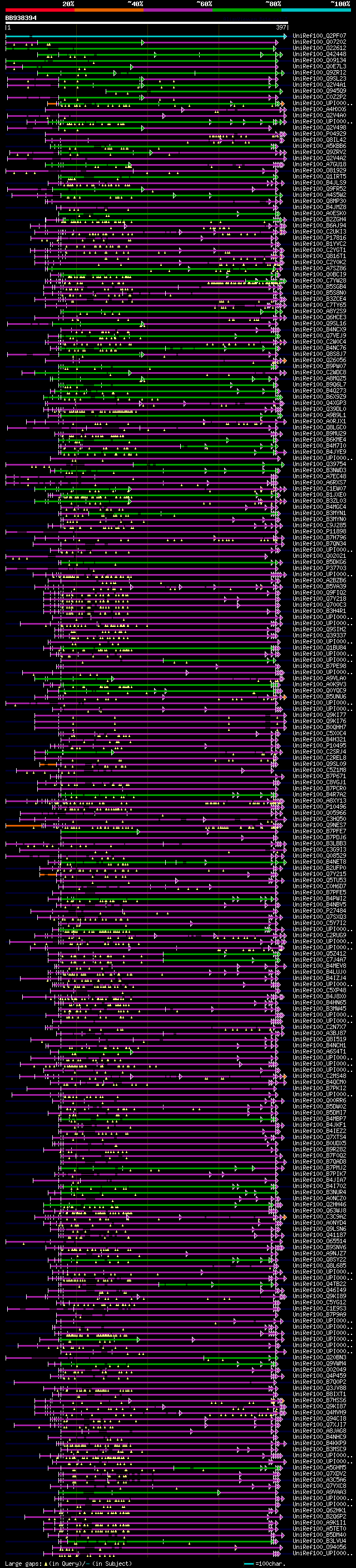Click the green ~80% identity legend bar
The height and width of the screenshot is (1568, 356).
(247, 10)
